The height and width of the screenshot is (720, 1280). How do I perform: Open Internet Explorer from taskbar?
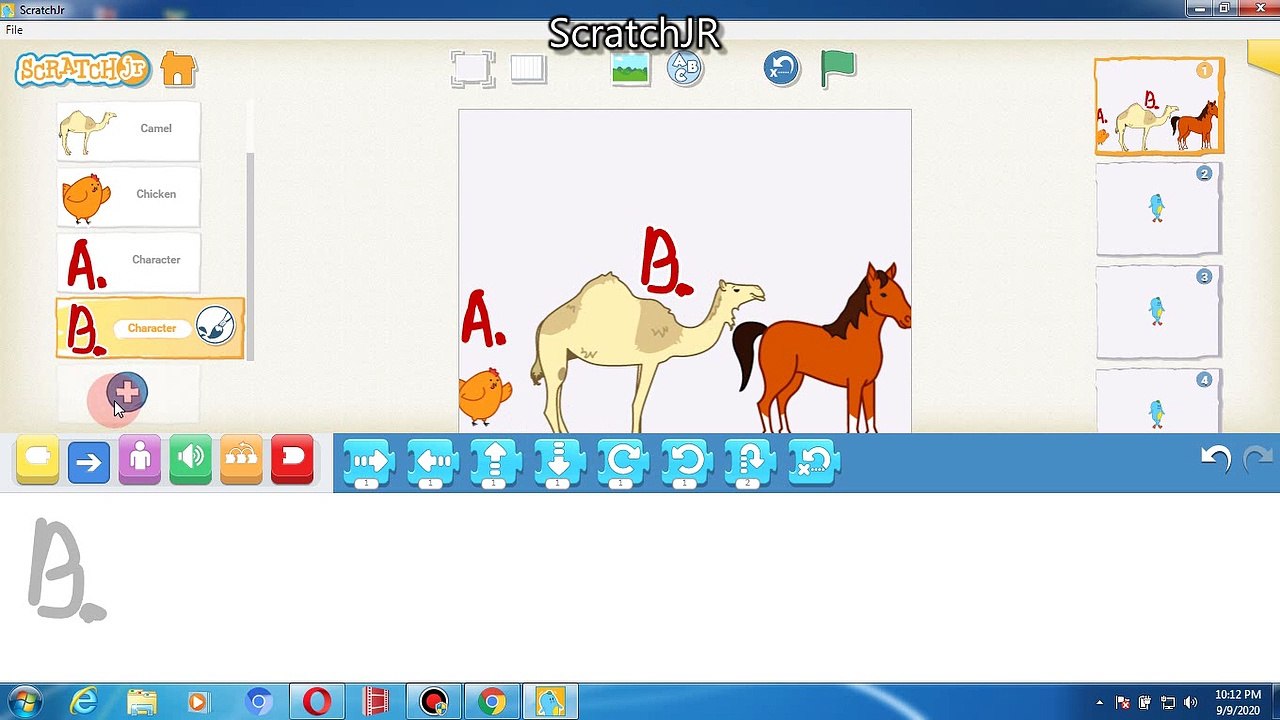click(x=84, y=702)
